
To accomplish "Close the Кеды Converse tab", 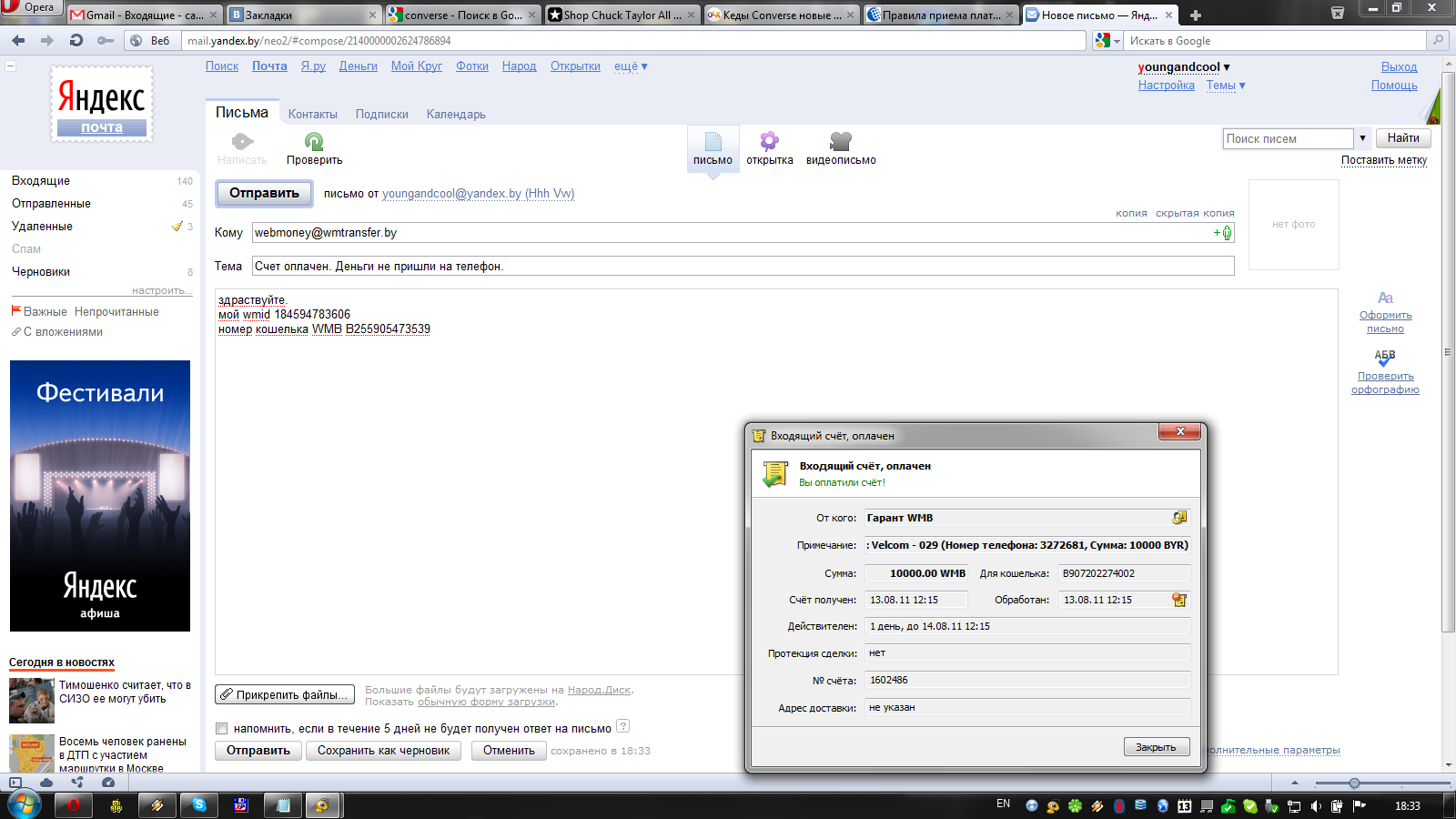I will pos(850,15).
